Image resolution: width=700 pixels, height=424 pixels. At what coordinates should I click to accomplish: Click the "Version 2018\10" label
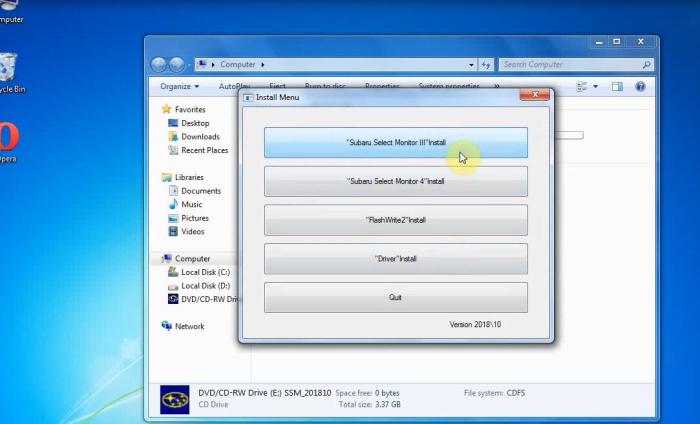coord(475,324)
